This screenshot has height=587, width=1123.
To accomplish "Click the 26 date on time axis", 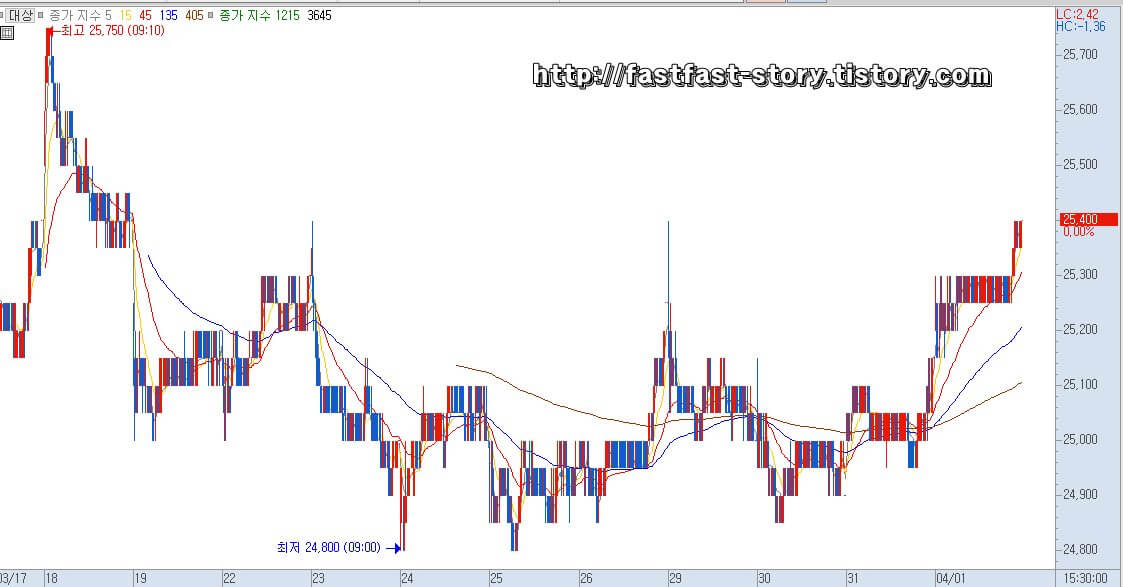I will [586, 578].
